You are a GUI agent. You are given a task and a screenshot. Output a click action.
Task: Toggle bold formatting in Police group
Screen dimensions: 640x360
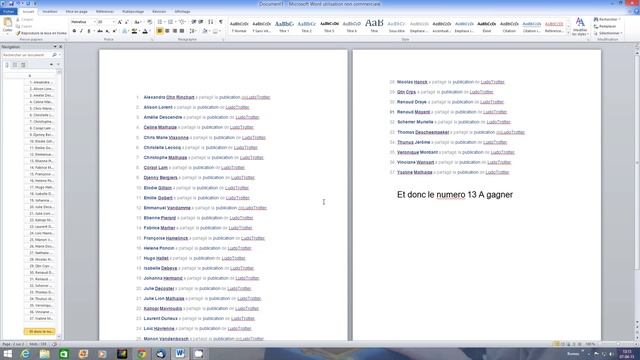74,31
